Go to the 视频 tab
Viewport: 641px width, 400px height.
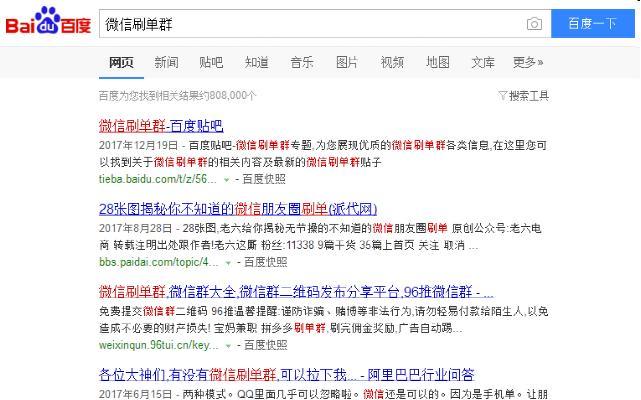click(x=392, y=62)
